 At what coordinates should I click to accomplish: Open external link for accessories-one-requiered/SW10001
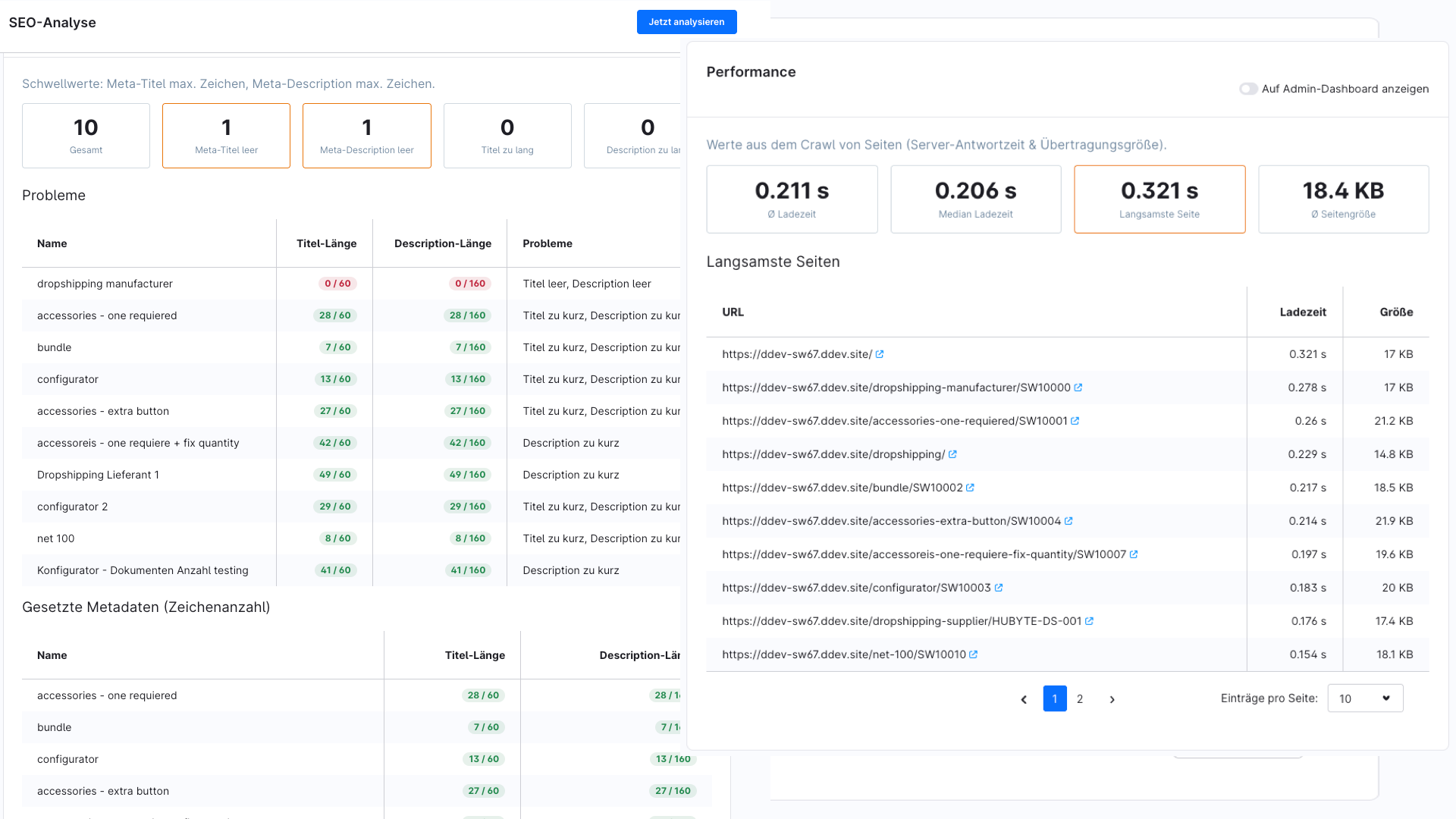click(x=1075, y=421)
